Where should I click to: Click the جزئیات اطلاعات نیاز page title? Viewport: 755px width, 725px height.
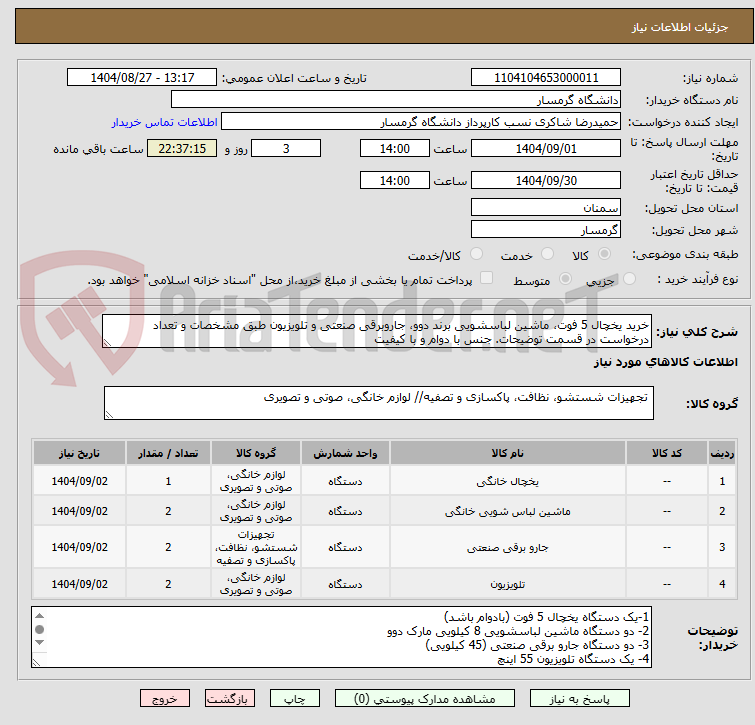pos(679,27)
